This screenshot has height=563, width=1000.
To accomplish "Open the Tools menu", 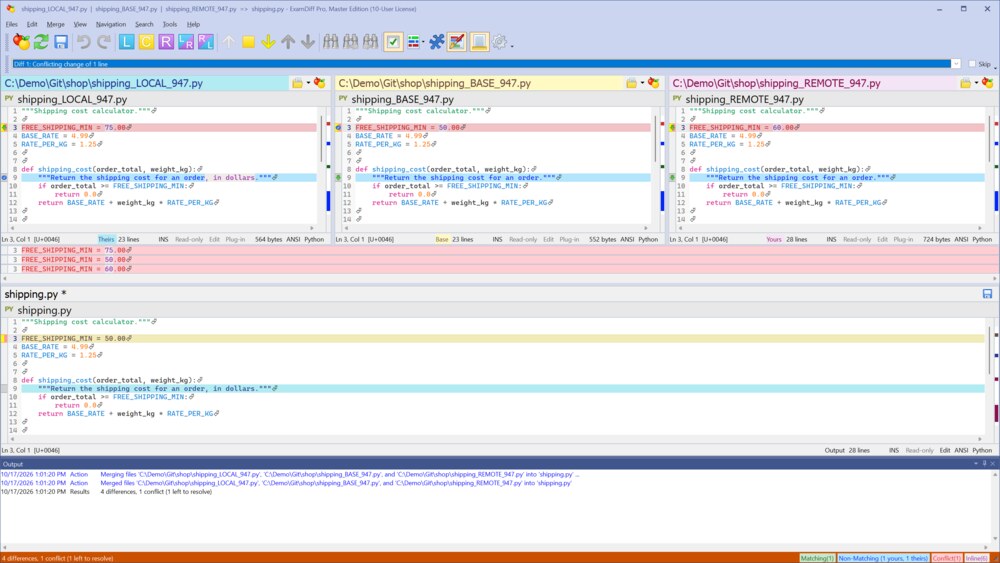I will (170, 24).
